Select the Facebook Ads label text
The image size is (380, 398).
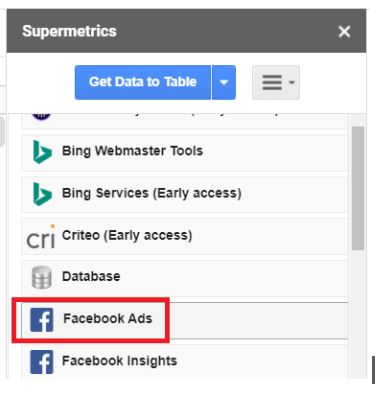108,319
